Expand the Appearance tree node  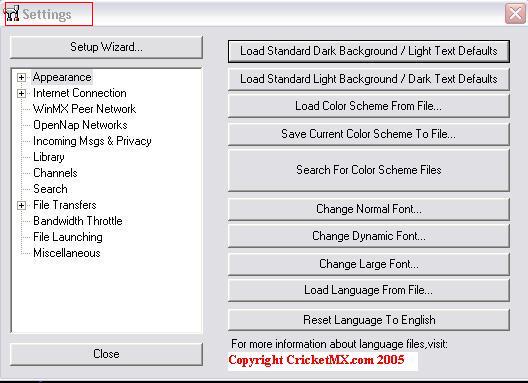(x=21, y=77)
